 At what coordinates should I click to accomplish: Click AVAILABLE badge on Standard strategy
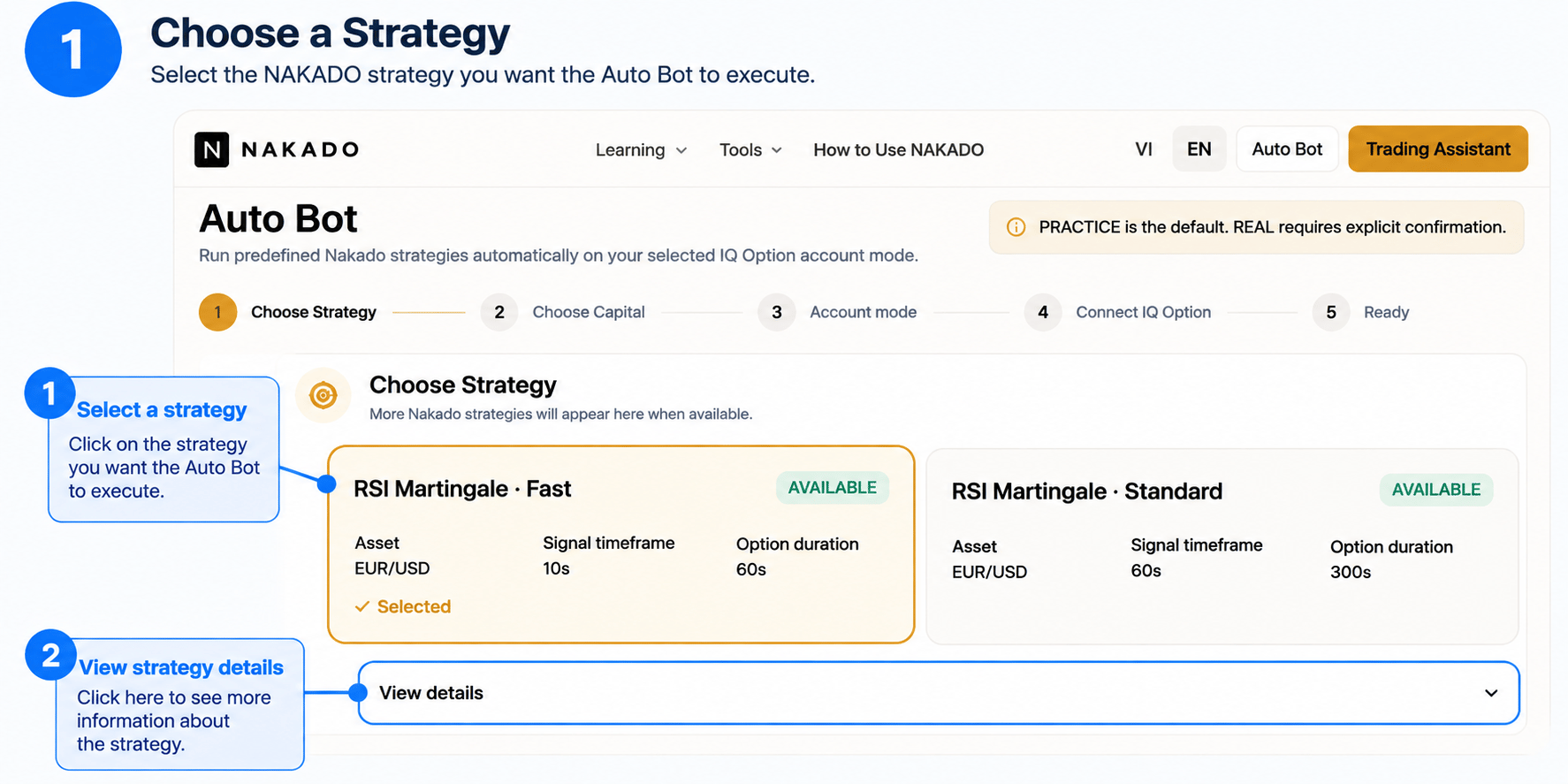click(1436, 490)
